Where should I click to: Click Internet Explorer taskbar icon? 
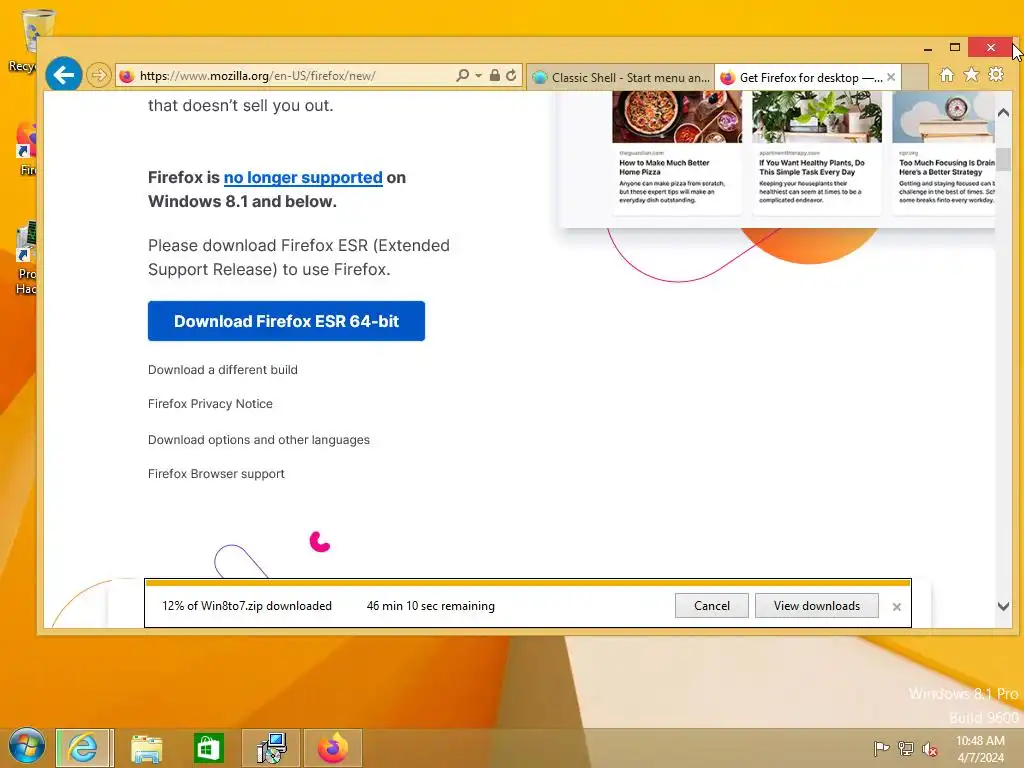click(x=84, y=748)
